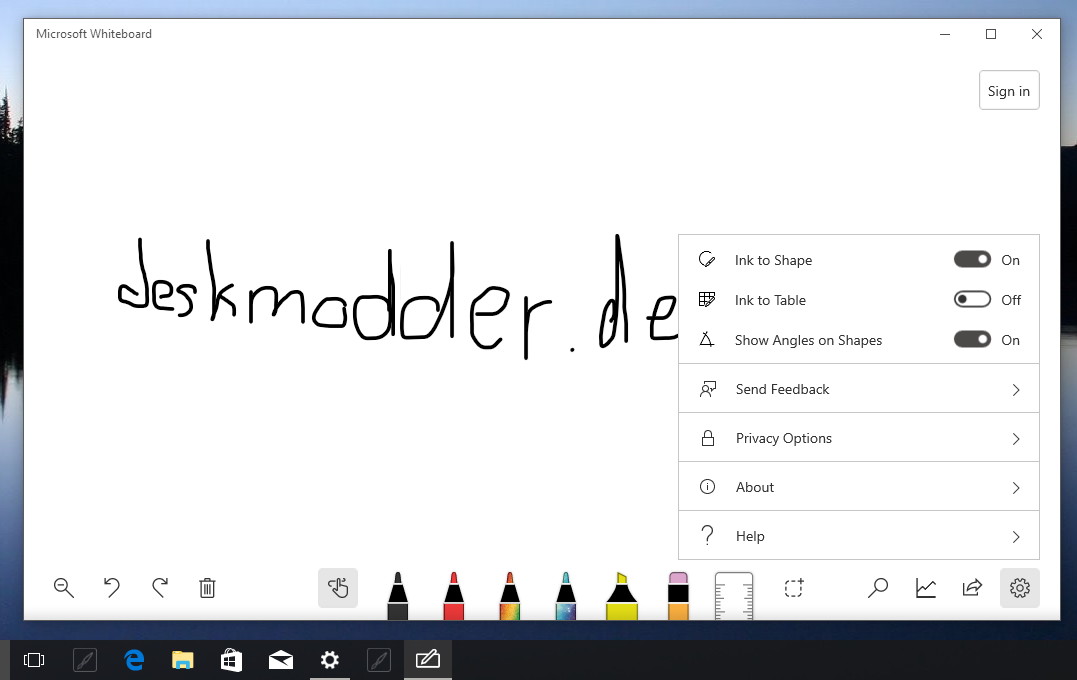The image size is (1077, 680).
Task: Select the red pen
Action: [453, 596]
